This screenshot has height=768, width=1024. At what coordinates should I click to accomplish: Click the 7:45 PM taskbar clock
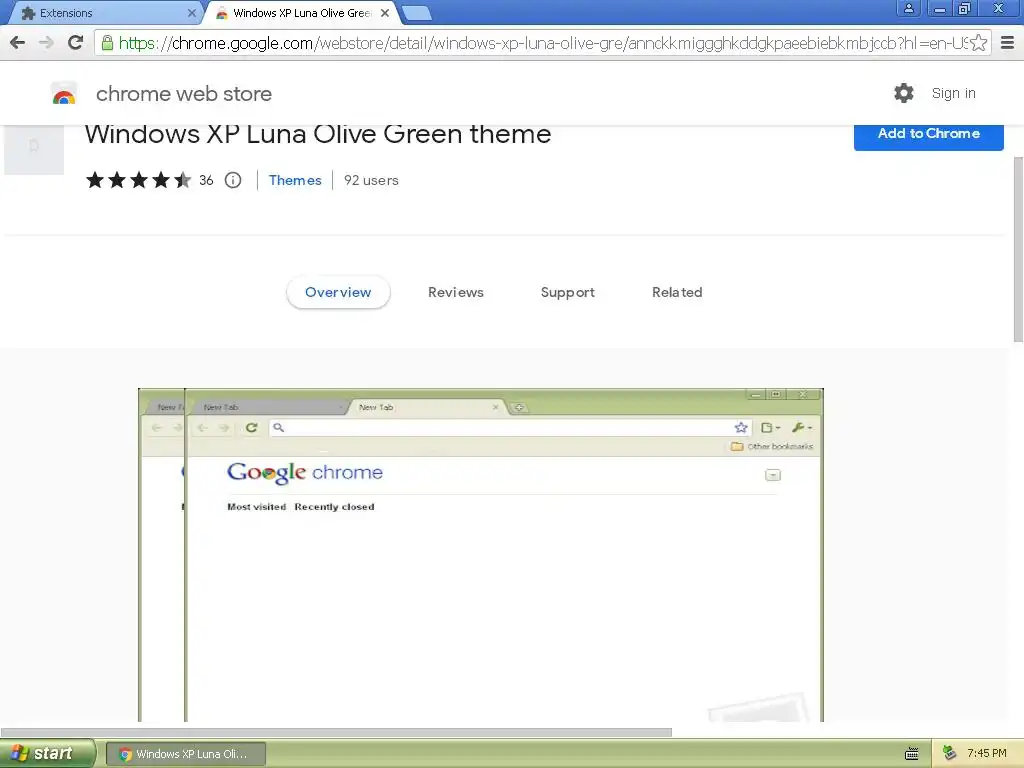point(987,754)
